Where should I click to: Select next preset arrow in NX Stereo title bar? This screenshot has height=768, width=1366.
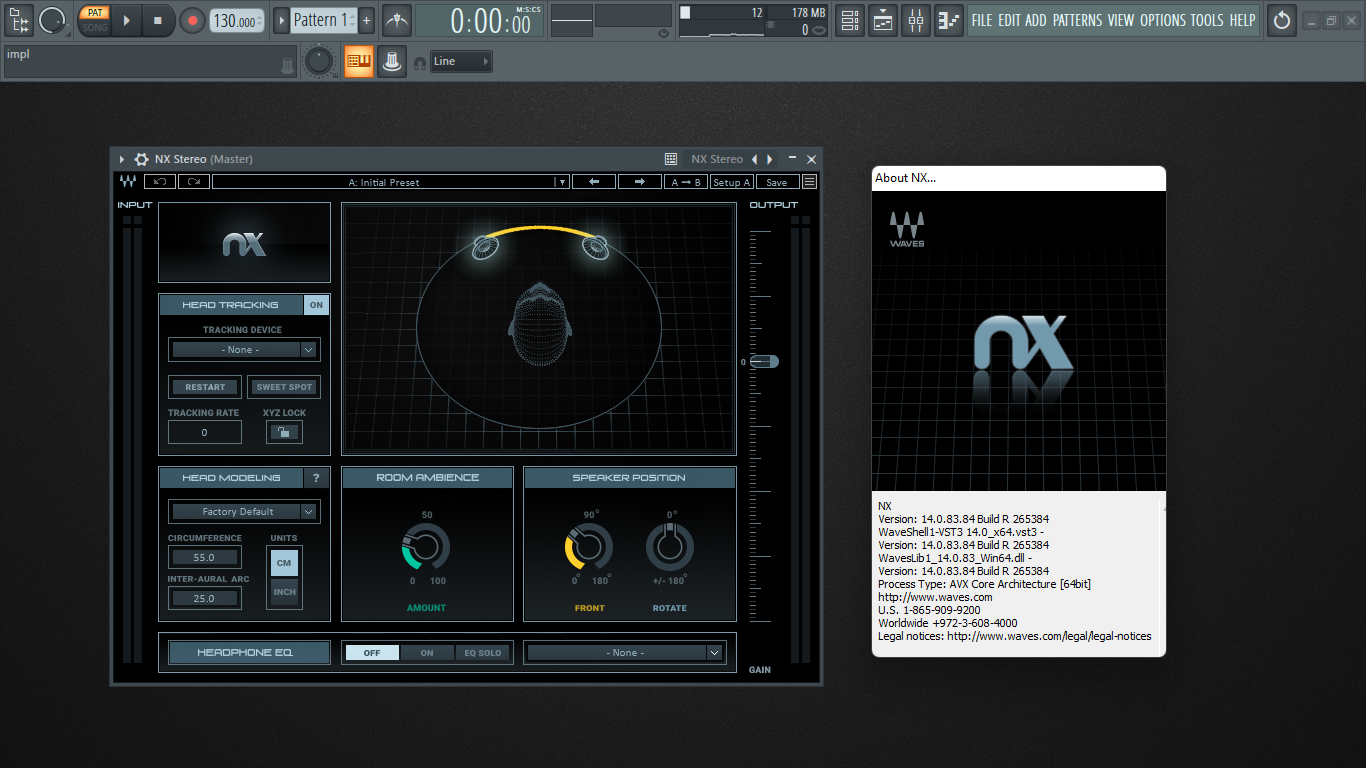(769, 159)
